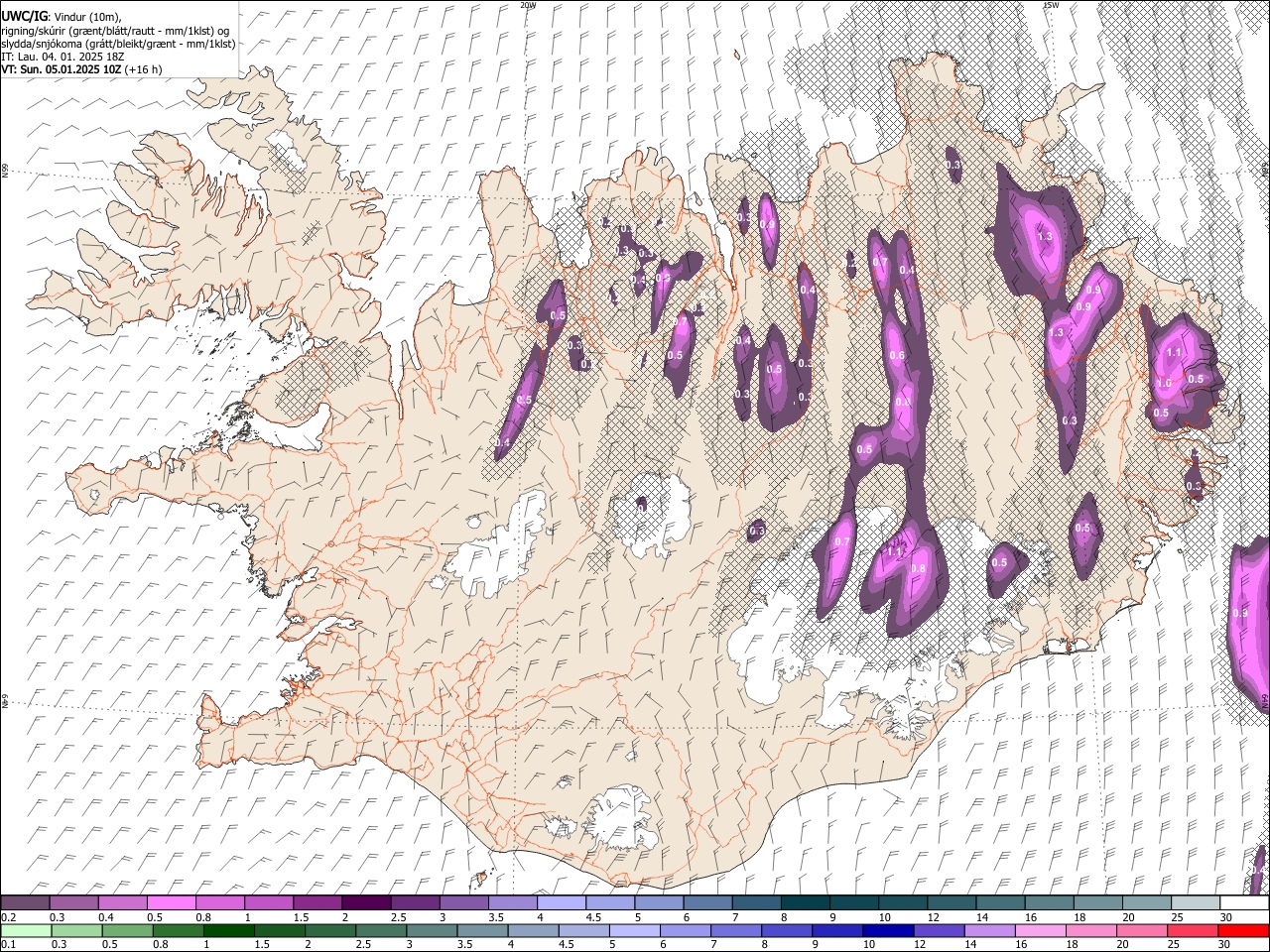The width and height of the screenshot is (1270, 952).
Task: Click the 'slydda/snjókoma (grátt/bleikt/grænt' header line
Action: (118, 44)
